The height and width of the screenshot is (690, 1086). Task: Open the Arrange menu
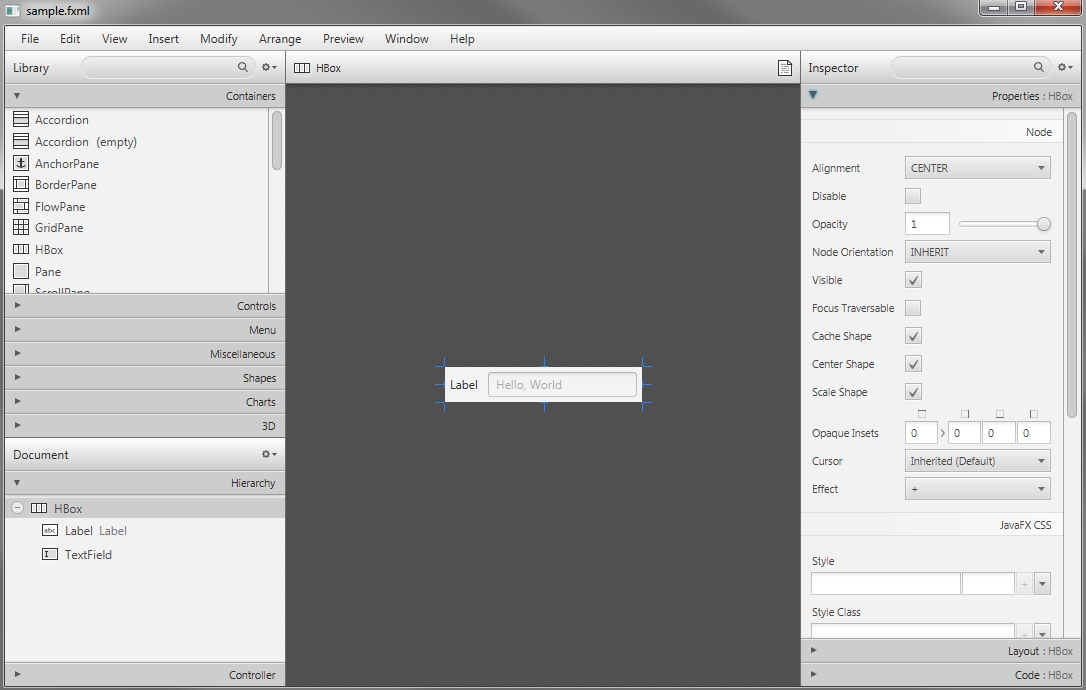click(x=280, y=39)
